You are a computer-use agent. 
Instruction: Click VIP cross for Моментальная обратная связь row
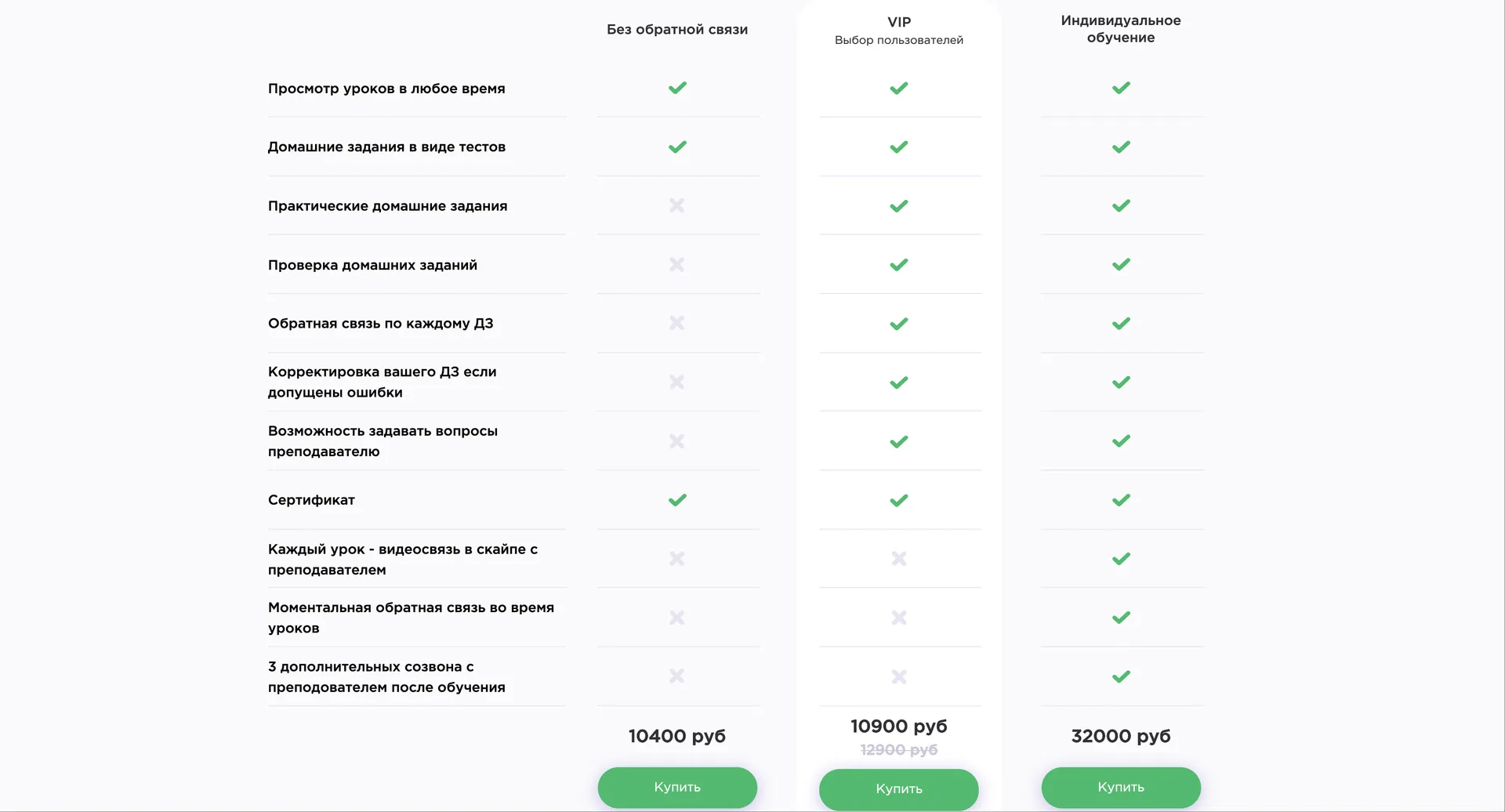coord(899,618)
